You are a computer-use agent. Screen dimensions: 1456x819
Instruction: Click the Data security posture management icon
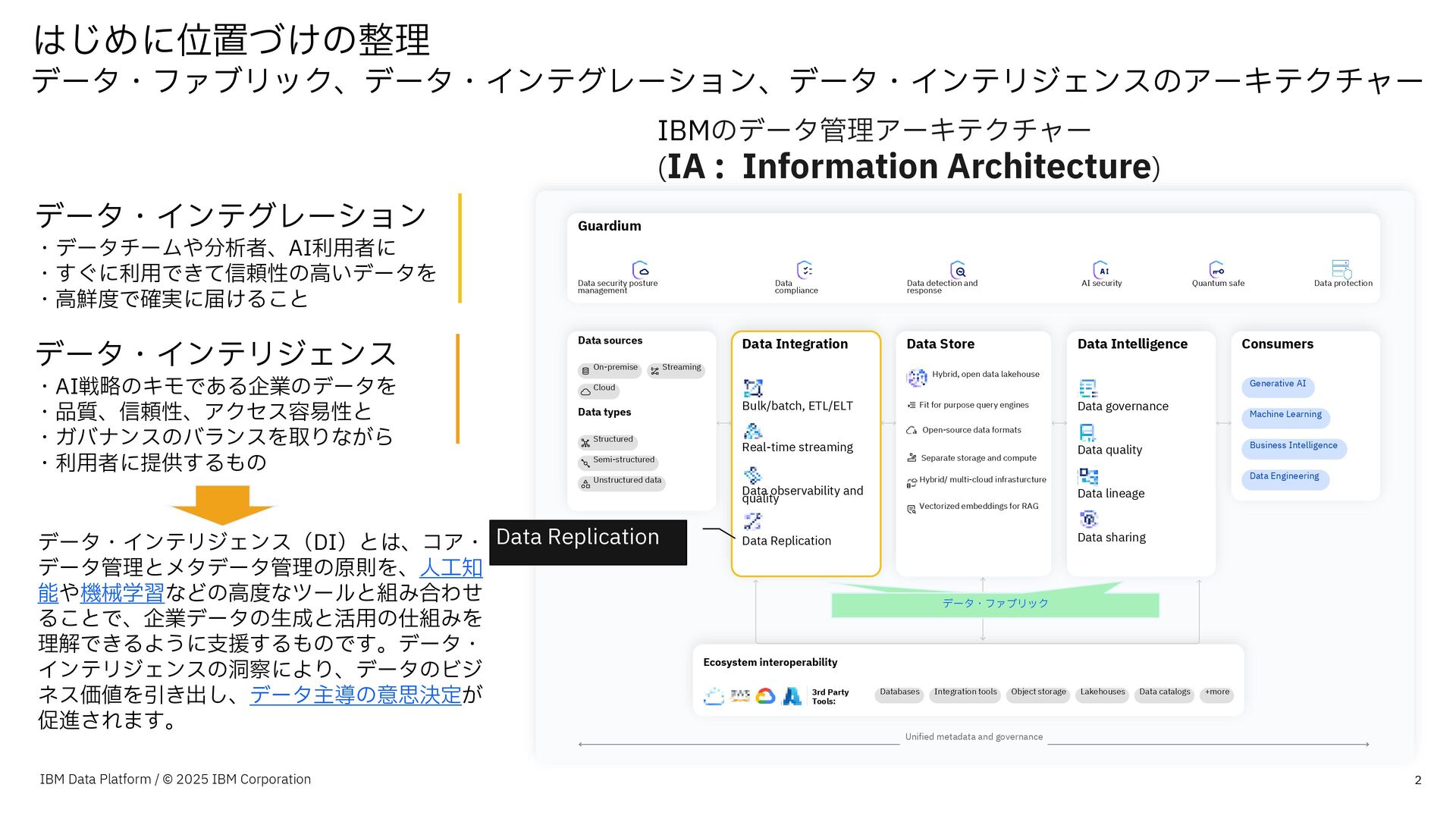click(640, 269)
